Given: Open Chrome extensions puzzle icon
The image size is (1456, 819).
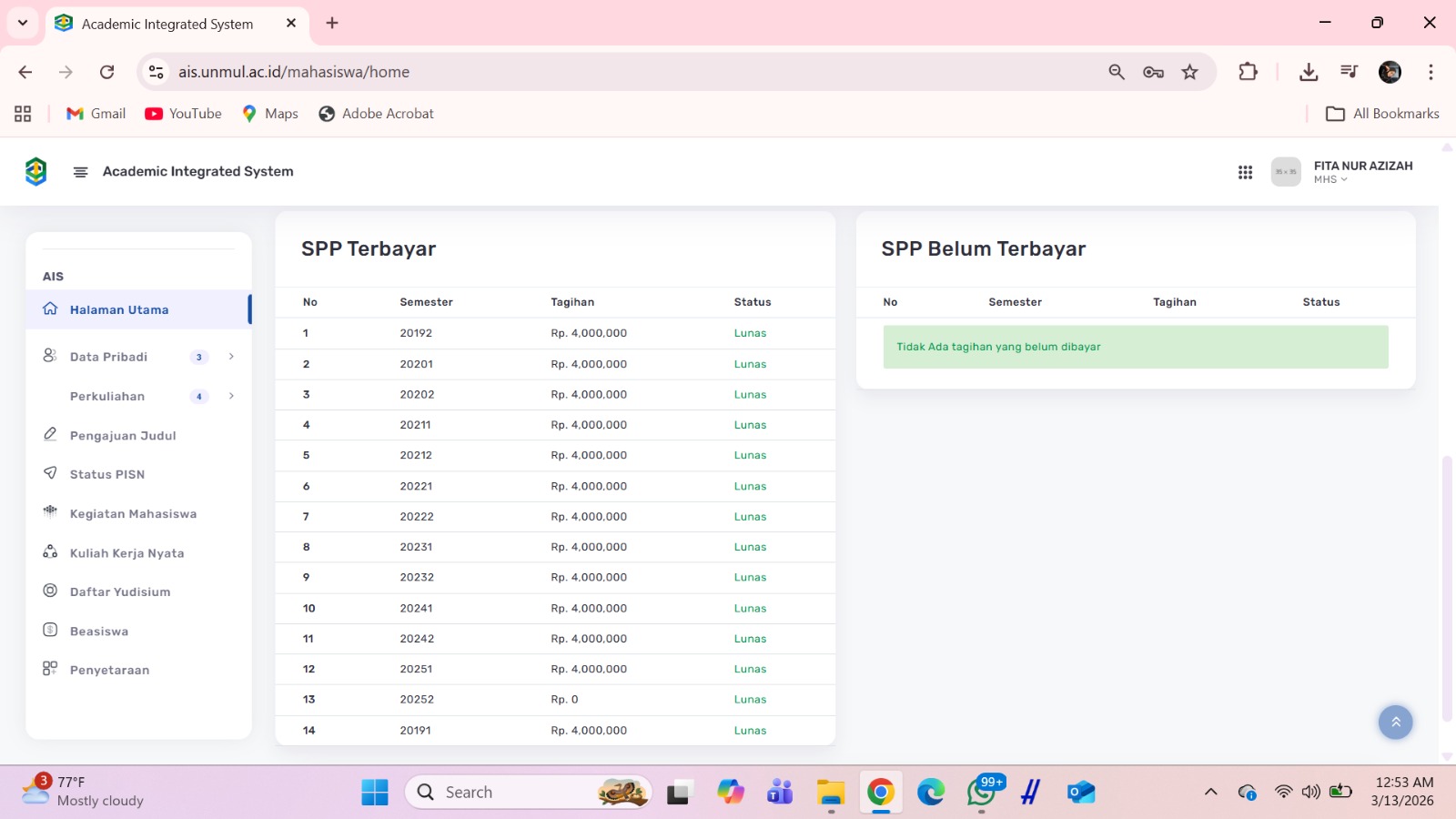Looking at the screenshot, I should coord(1248,72).
